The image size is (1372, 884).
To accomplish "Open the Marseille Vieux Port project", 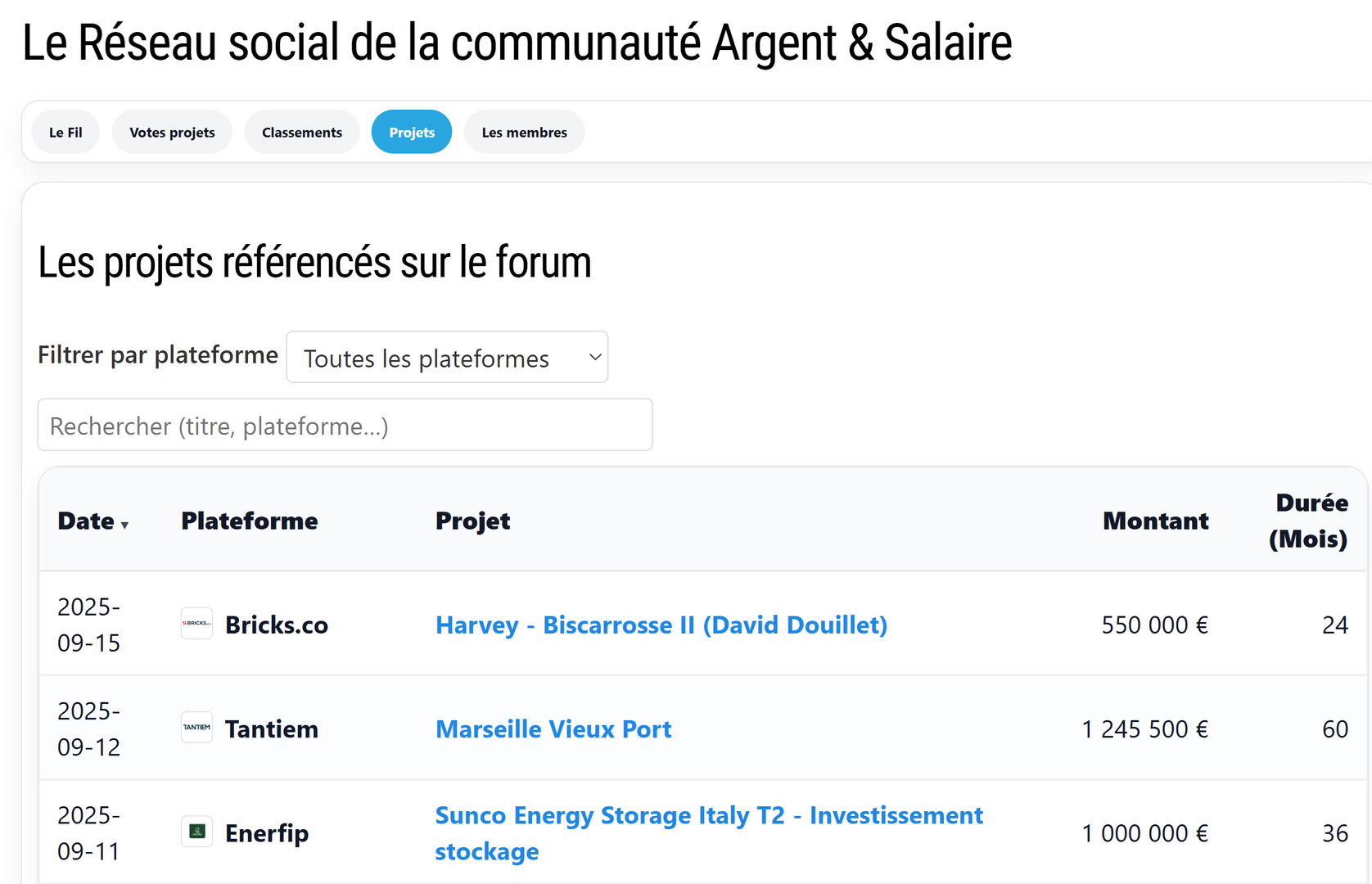I will tap(553, 729).
